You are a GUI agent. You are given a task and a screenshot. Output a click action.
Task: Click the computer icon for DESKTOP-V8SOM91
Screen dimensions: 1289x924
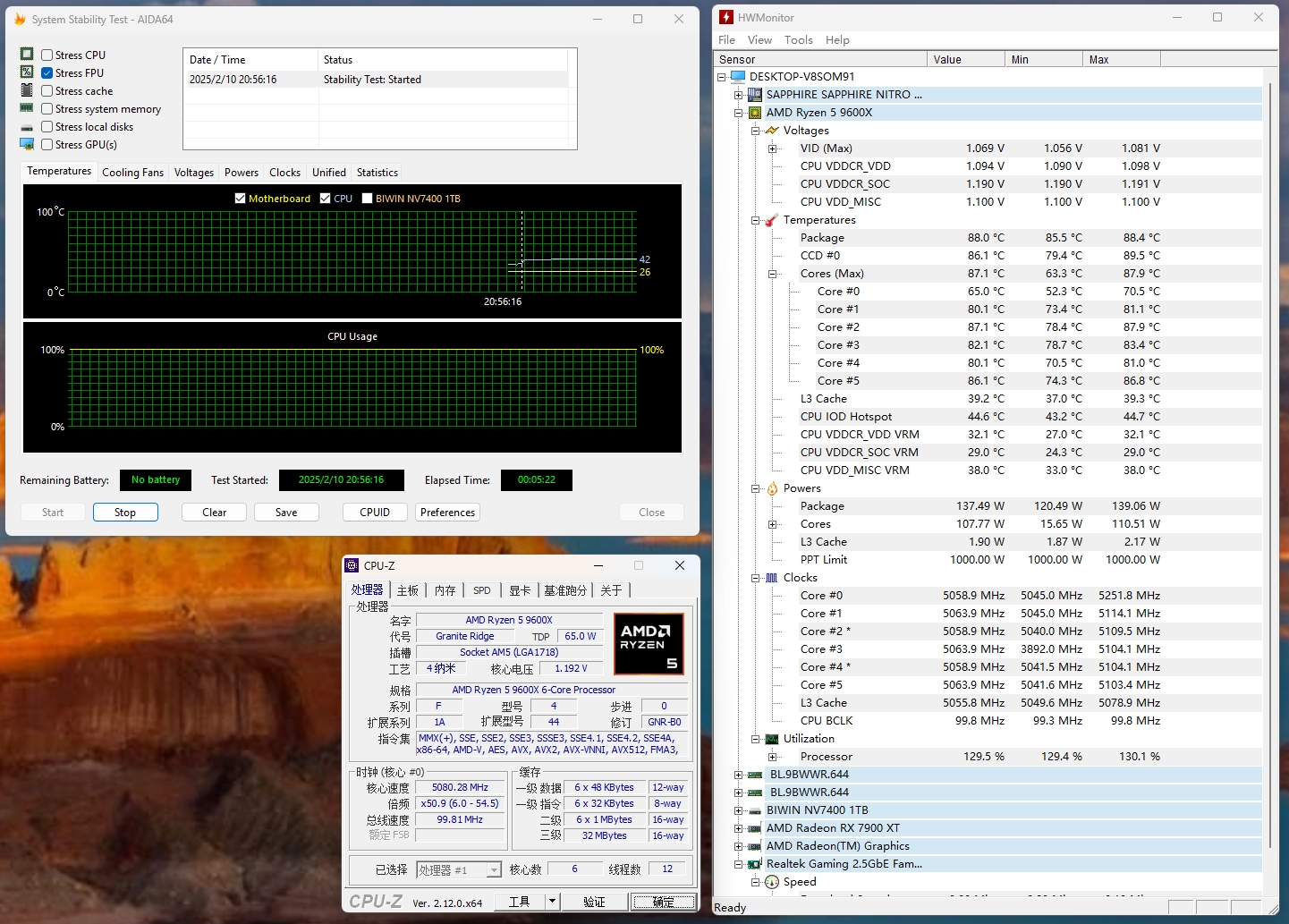pos(738,76)
